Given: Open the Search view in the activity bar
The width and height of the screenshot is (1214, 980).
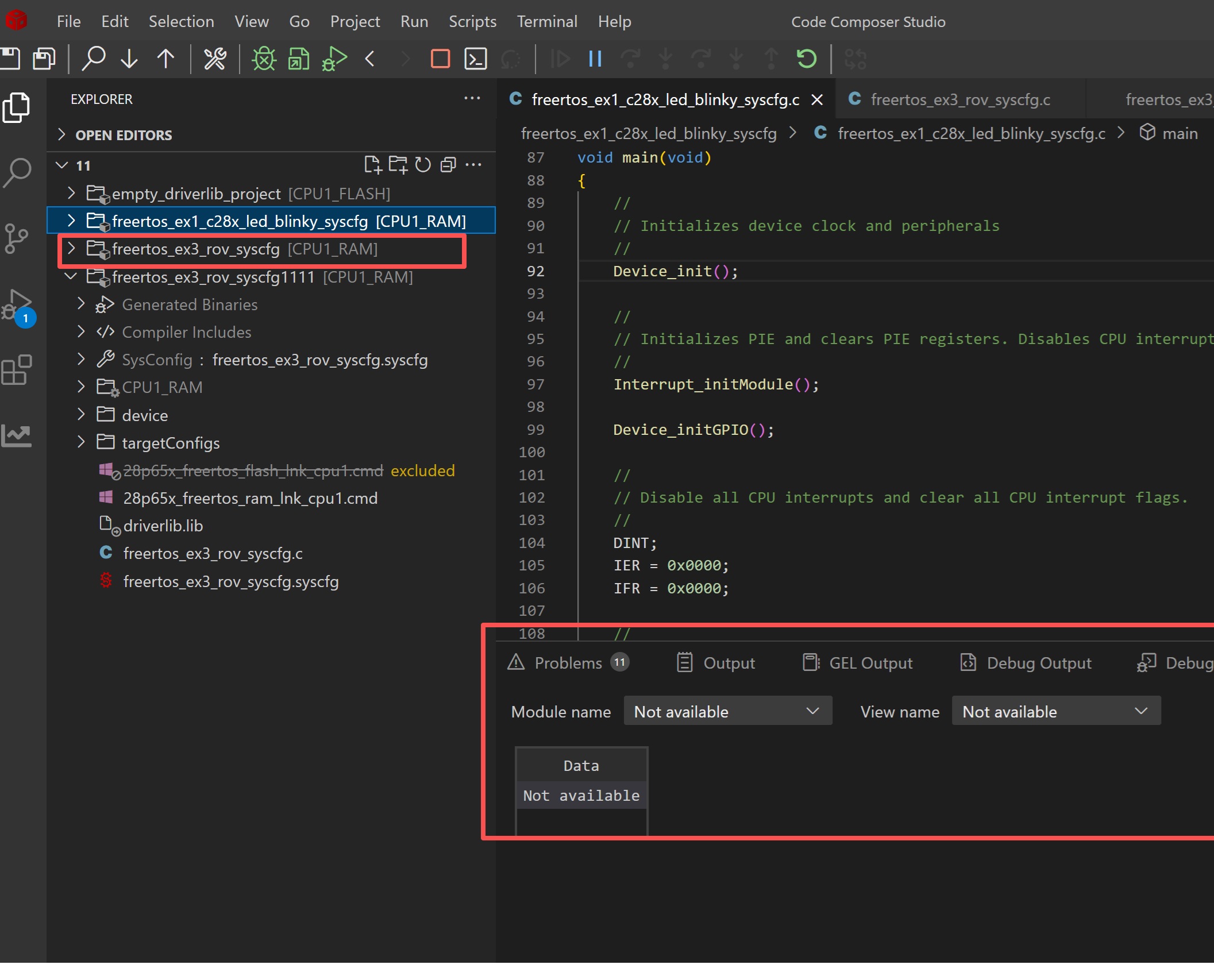Looking at the screenshot, I should coord(17,172).
